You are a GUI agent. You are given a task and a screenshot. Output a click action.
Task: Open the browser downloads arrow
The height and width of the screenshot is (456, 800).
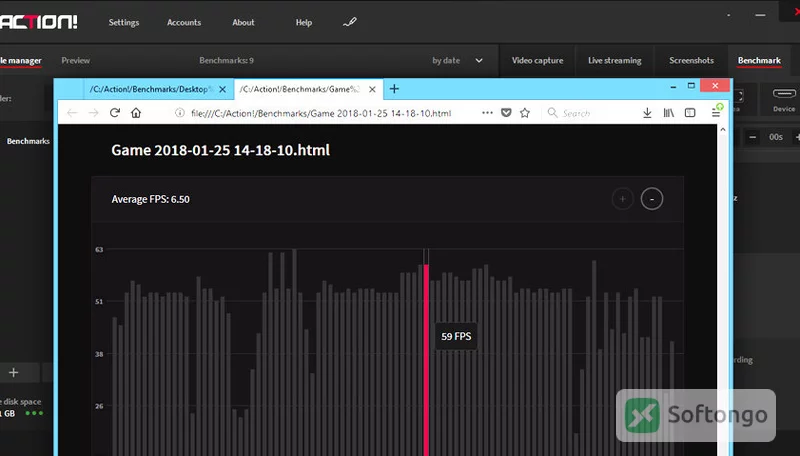(647, 113)
